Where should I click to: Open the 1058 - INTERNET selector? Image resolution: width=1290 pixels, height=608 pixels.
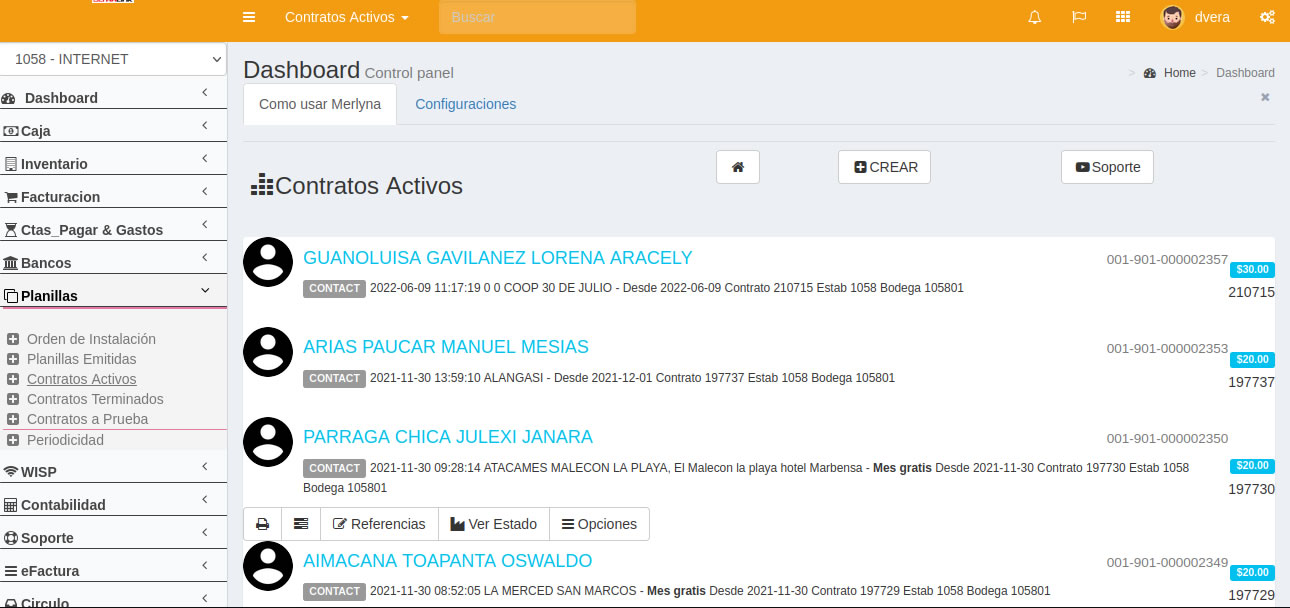(x=113, y=59)
